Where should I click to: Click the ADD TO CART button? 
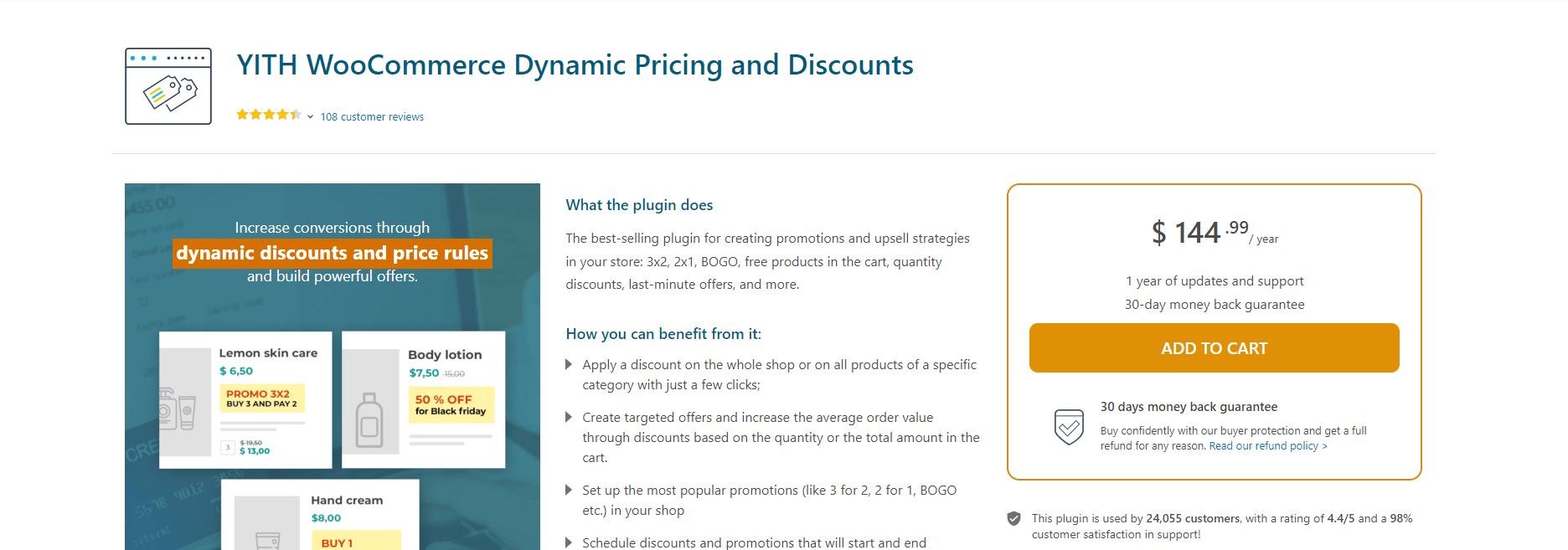click(x=1214, y=347)
